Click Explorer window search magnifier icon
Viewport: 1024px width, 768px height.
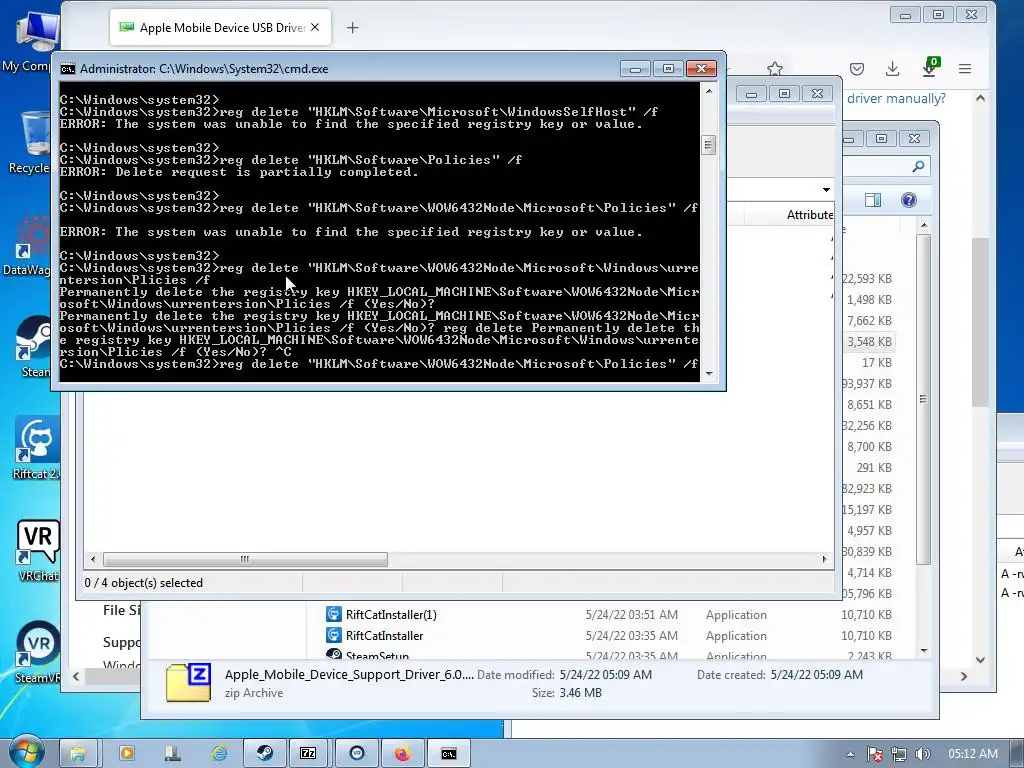pyautogui.click(x=918, y=167)
